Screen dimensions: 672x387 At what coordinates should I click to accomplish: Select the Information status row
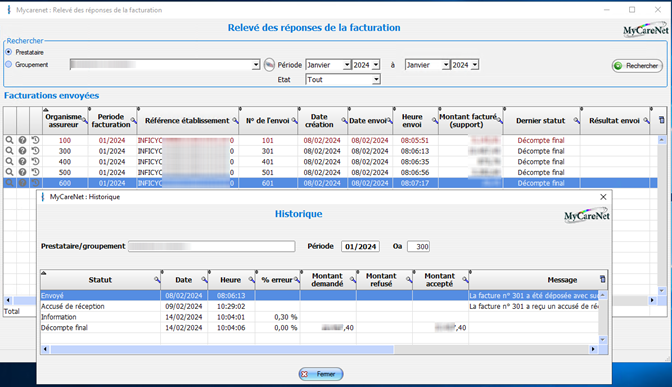tap(319, 317)
